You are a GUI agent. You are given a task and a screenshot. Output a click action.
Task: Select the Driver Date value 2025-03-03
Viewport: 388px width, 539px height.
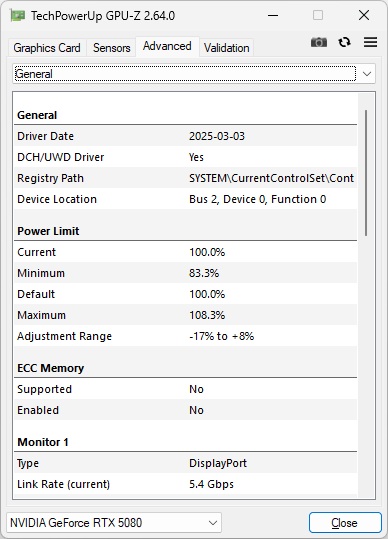[217, 136]
